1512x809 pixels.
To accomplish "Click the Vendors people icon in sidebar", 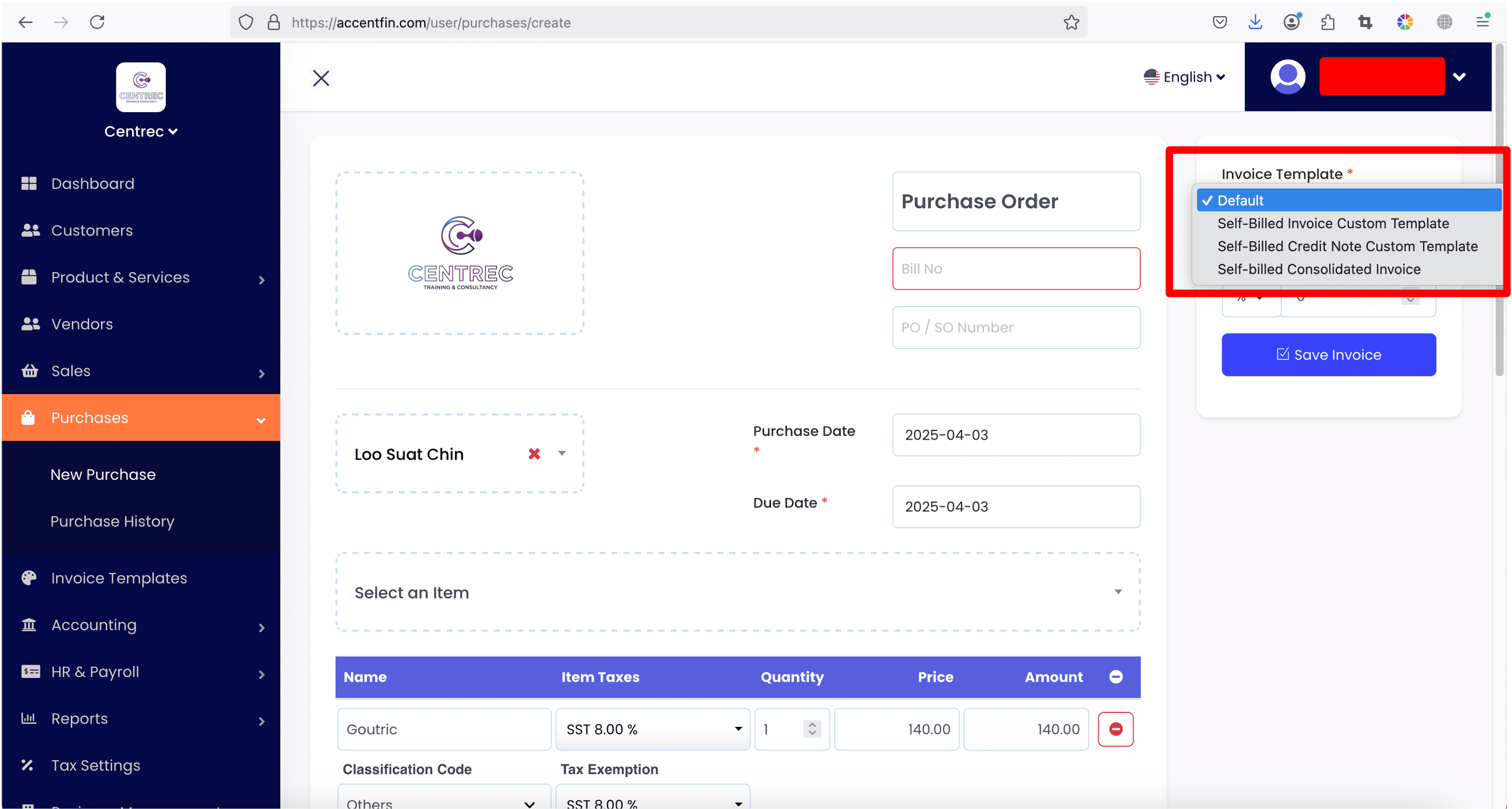I will [30, 324].
